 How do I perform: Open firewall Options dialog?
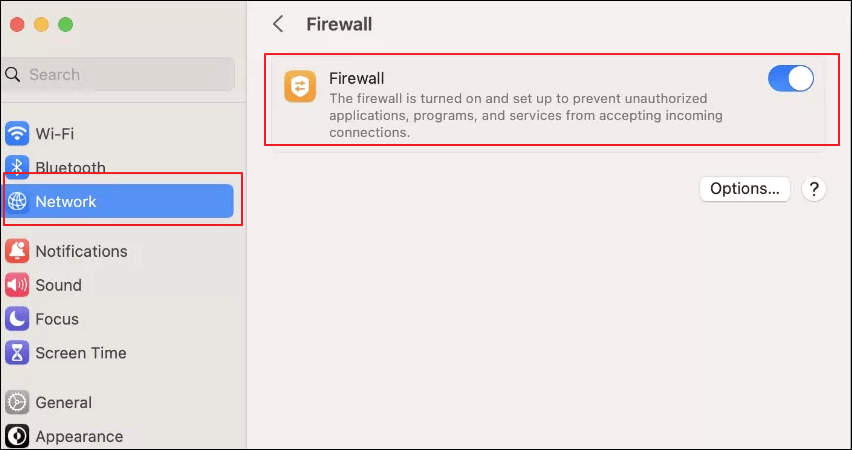pyautogui.click(x=744, y=189)
